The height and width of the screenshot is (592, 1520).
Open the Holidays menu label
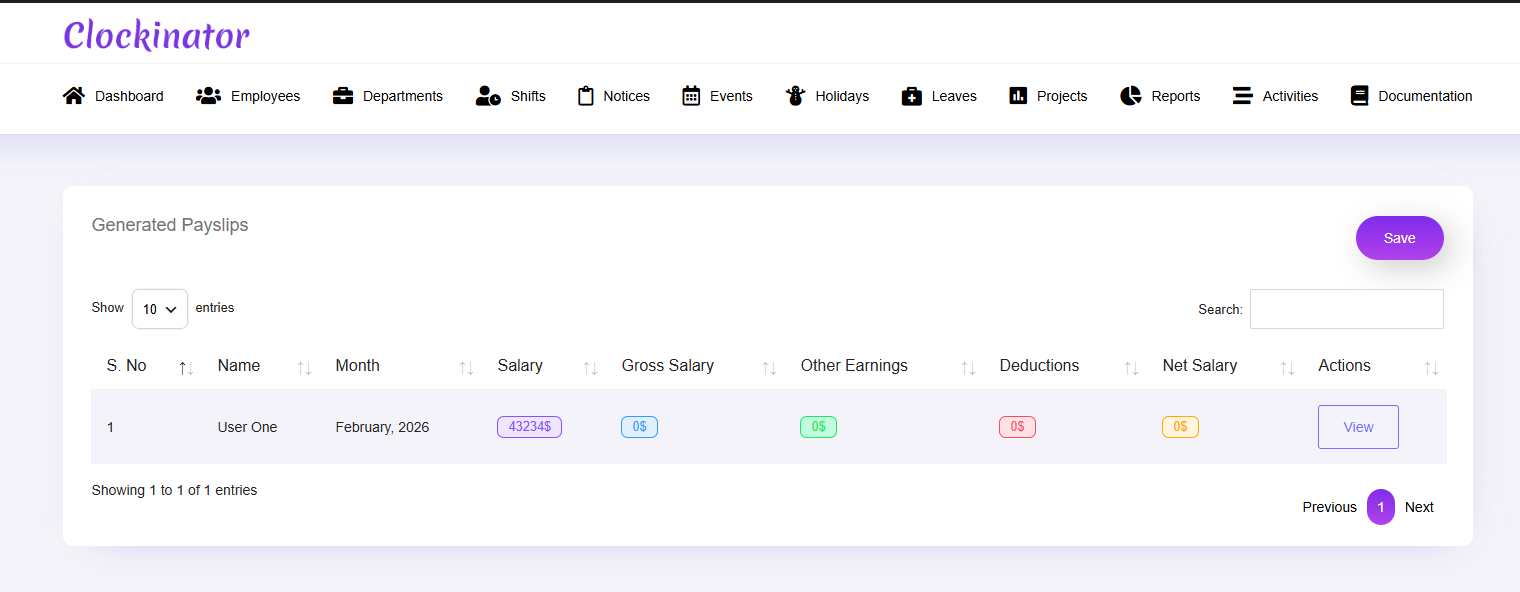[842, 96]
